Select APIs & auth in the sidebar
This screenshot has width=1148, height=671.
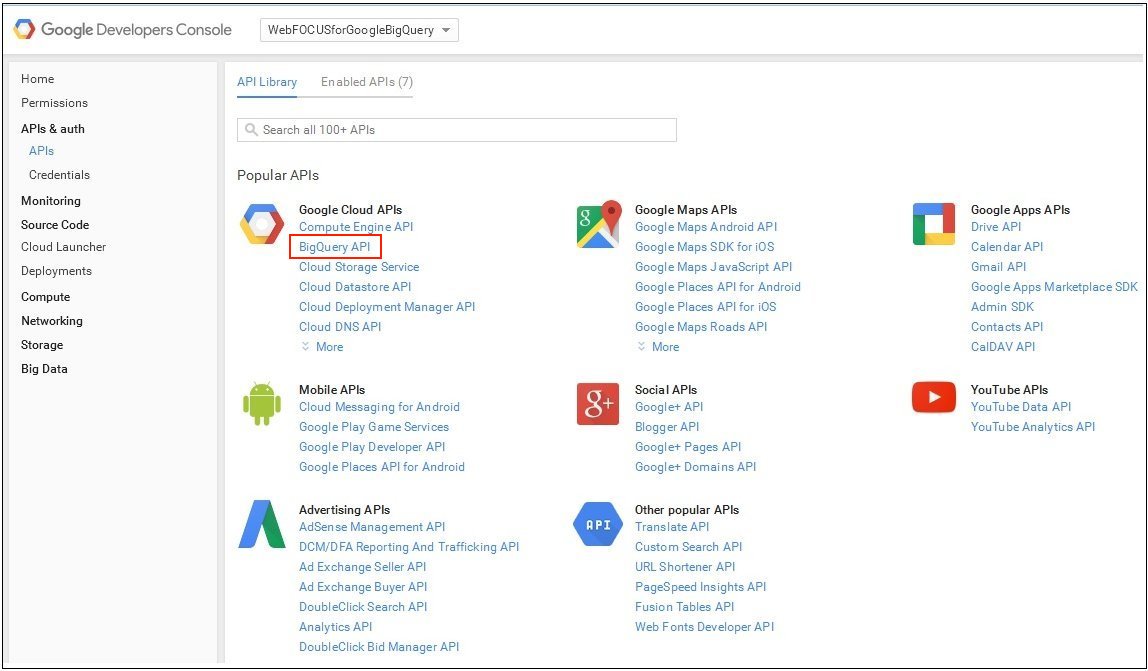tap(53, 129)
